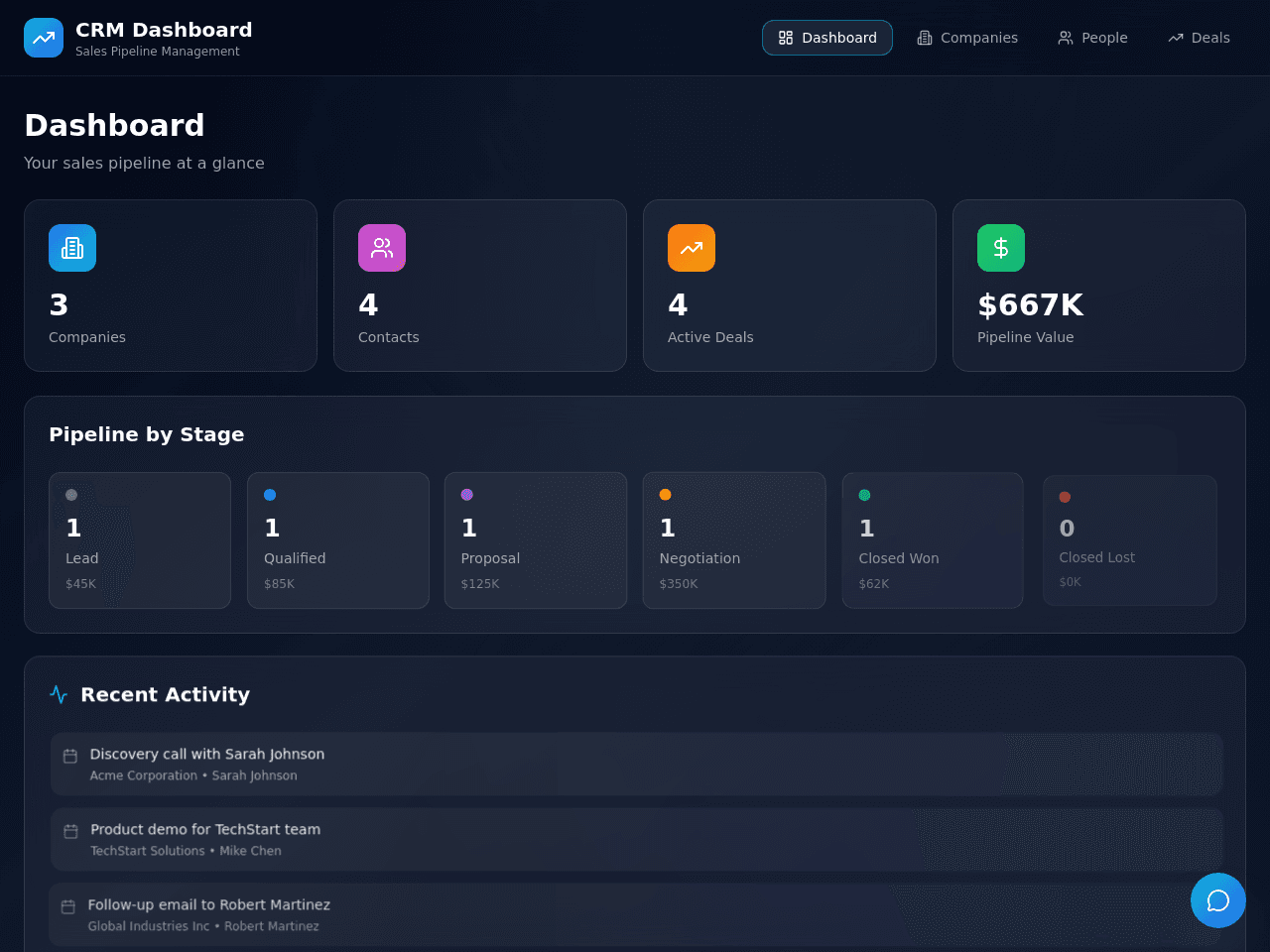Open Discovery call with Sarah Johnson activity
The height and width of the screenshot is (952, 1270).
tap(637, 764)
